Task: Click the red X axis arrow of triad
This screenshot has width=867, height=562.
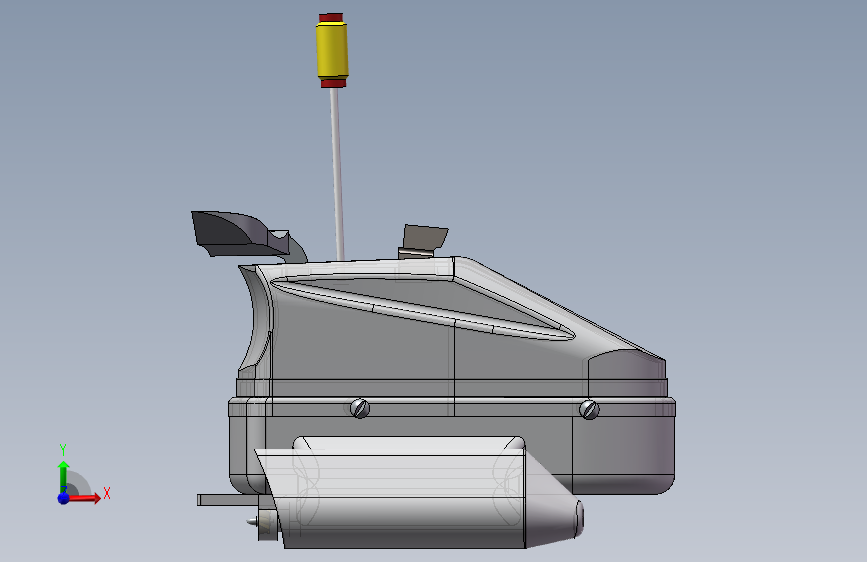Action: tap(86, 498)
